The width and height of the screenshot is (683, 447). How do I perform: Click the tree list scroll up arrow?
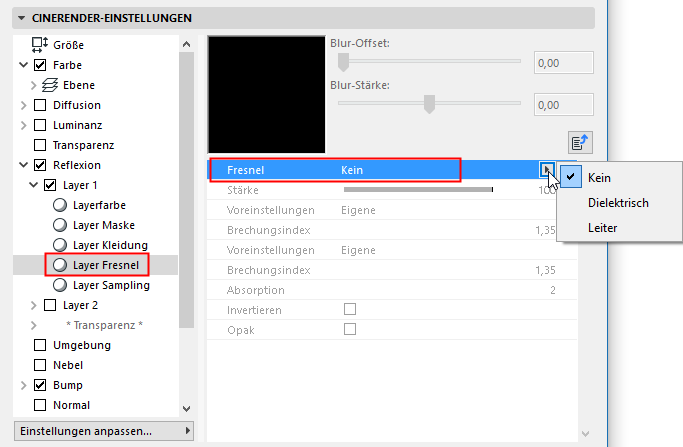(186, 44)
